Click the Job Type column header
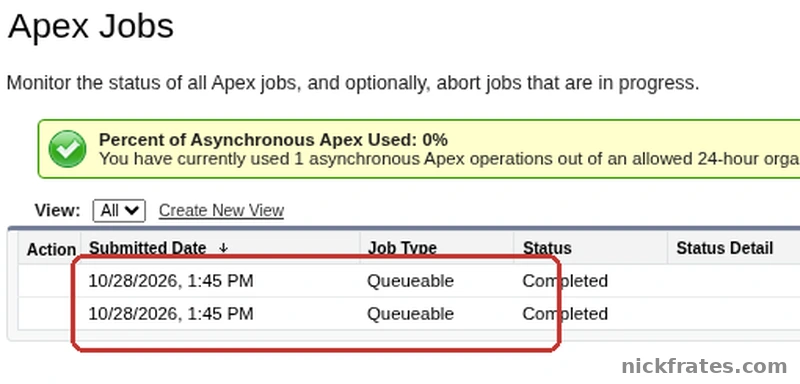The height and width of the screenshot is (384, 800). pyautogui.click(x=402, y=248)
